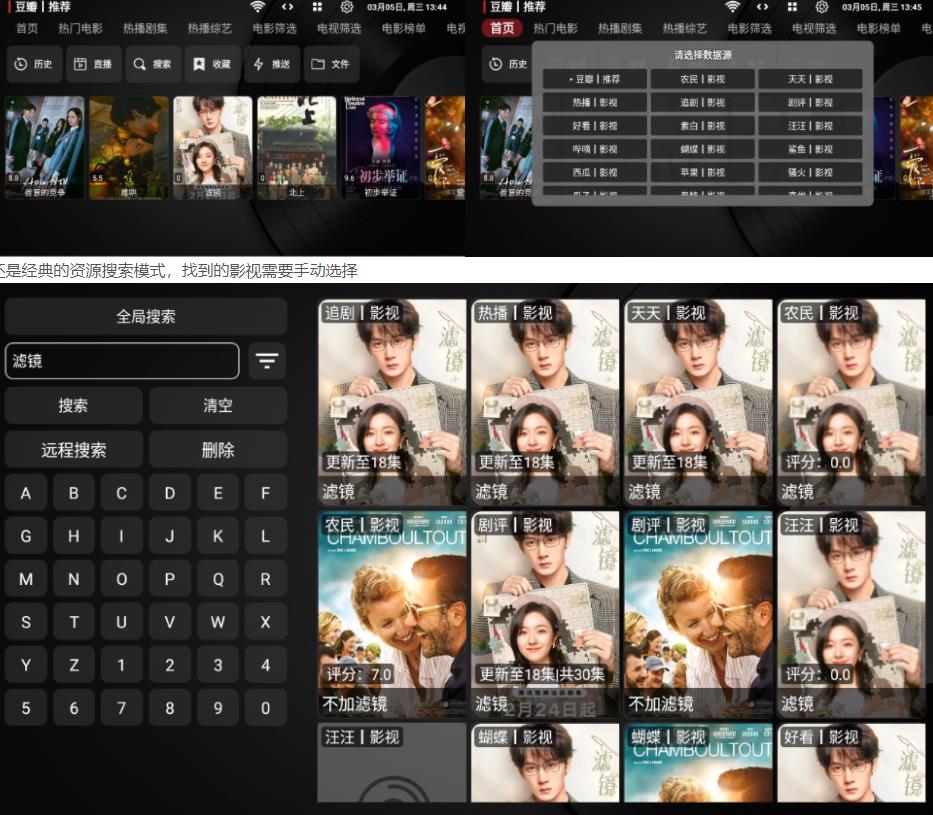933x815 pixels.
Task: Open 难哄 poster in left screenshot
Action: pyautogui.click(x=129, y=148)
